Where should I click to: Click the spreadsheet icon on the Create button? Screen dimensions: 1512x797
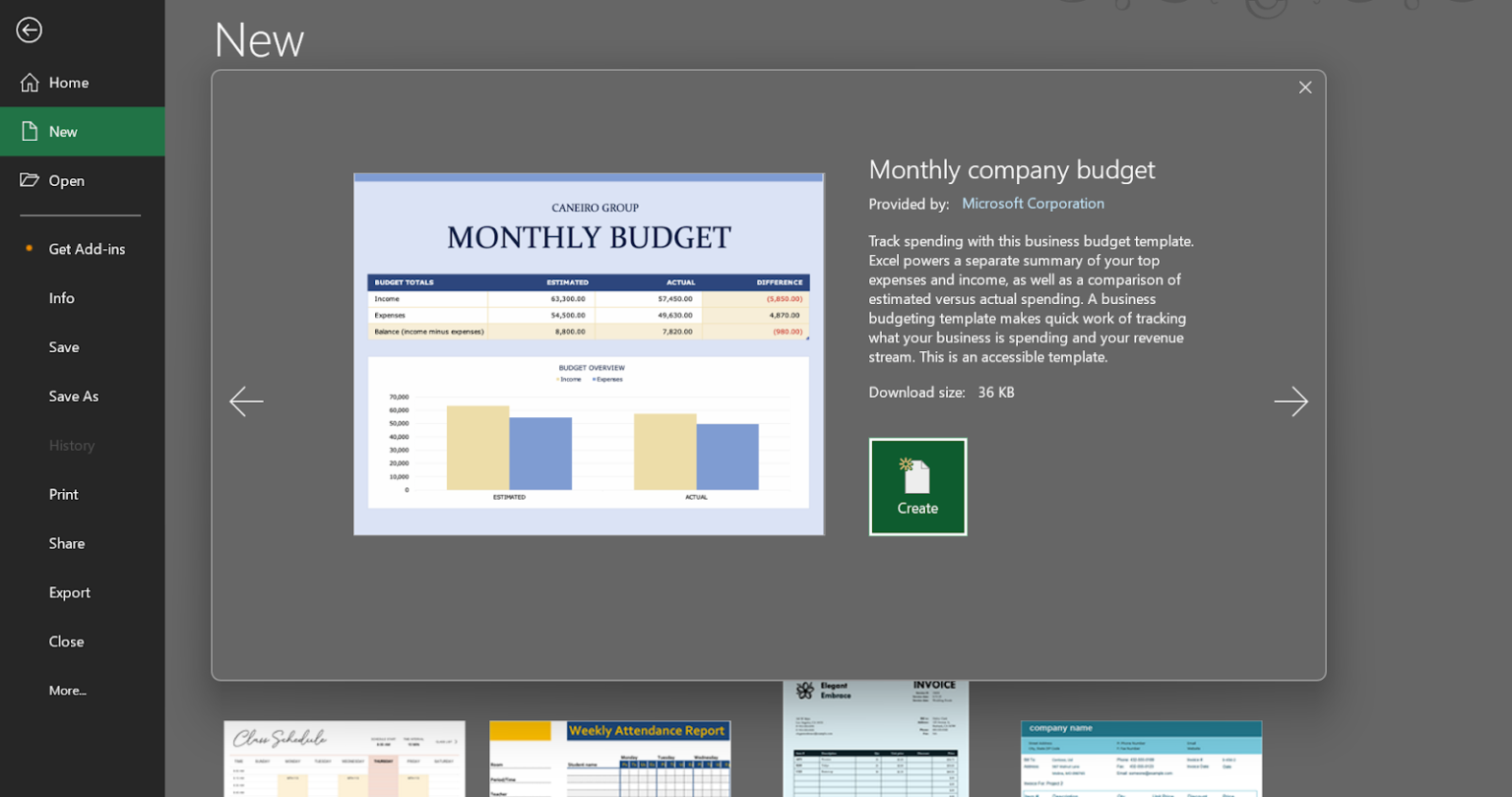[x=917, y=472]
